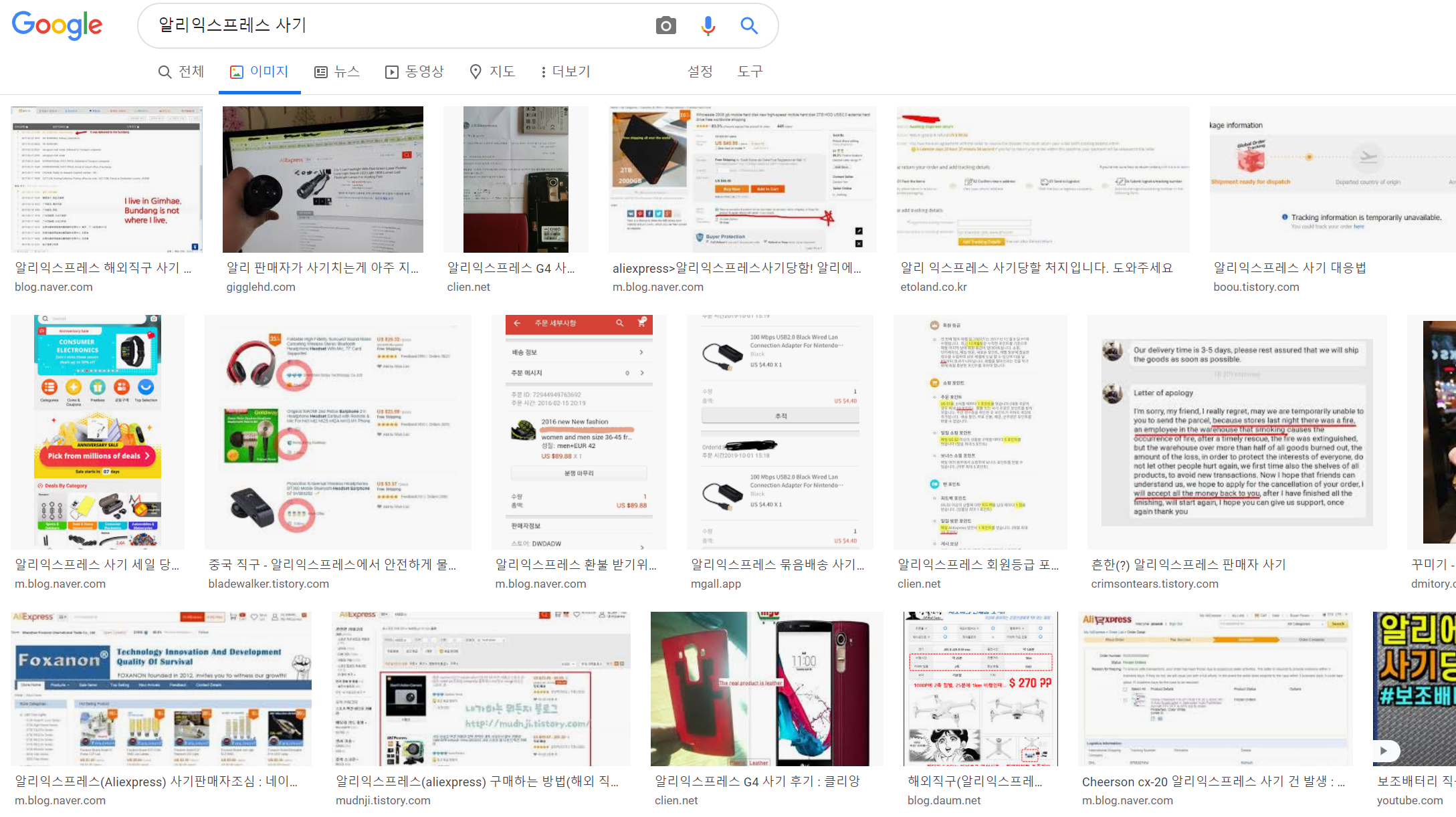Click the boou.tistory.com source link
Screen dimensions: 1456x817
[x=1256, y=287]
